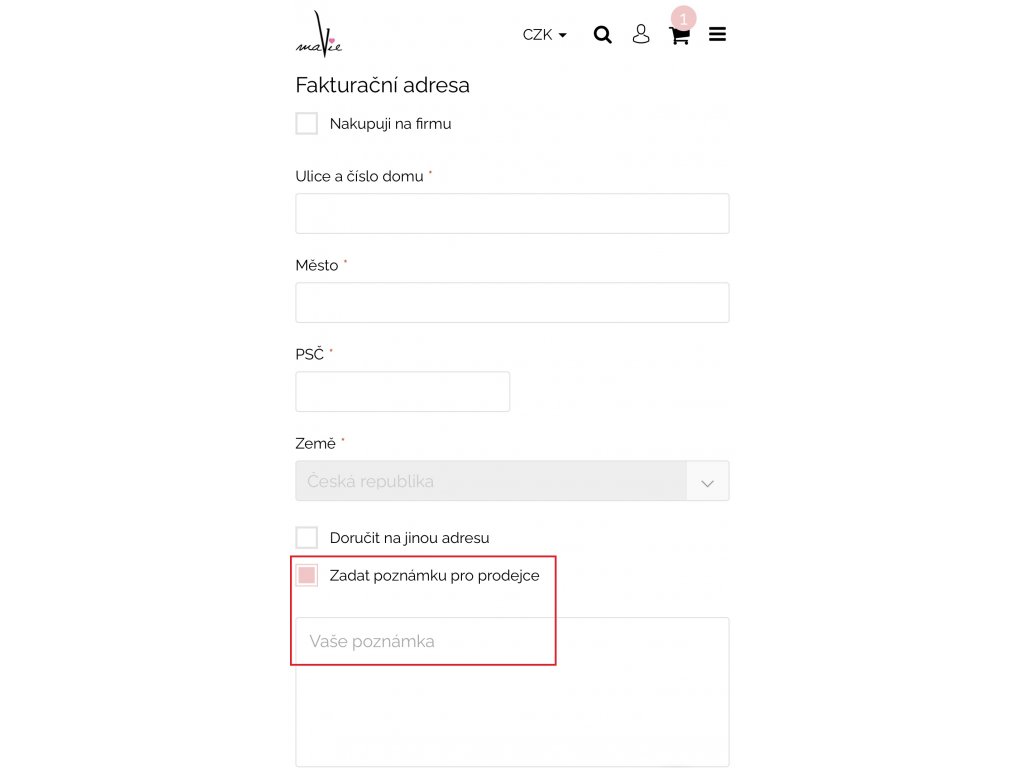Click the maVie logo
This screenshot has width=1024, height=768.
319,35
